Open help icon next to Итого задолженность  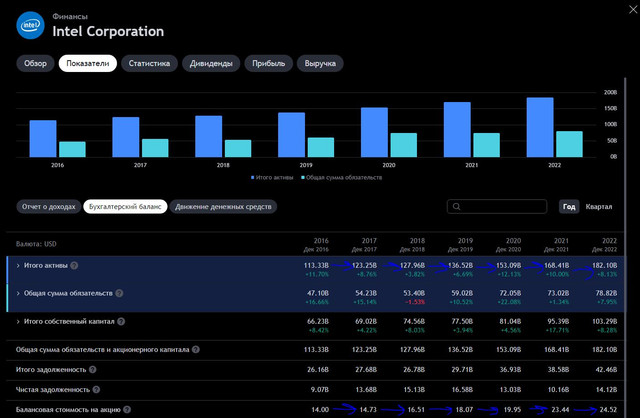click(x=93, y=369)
